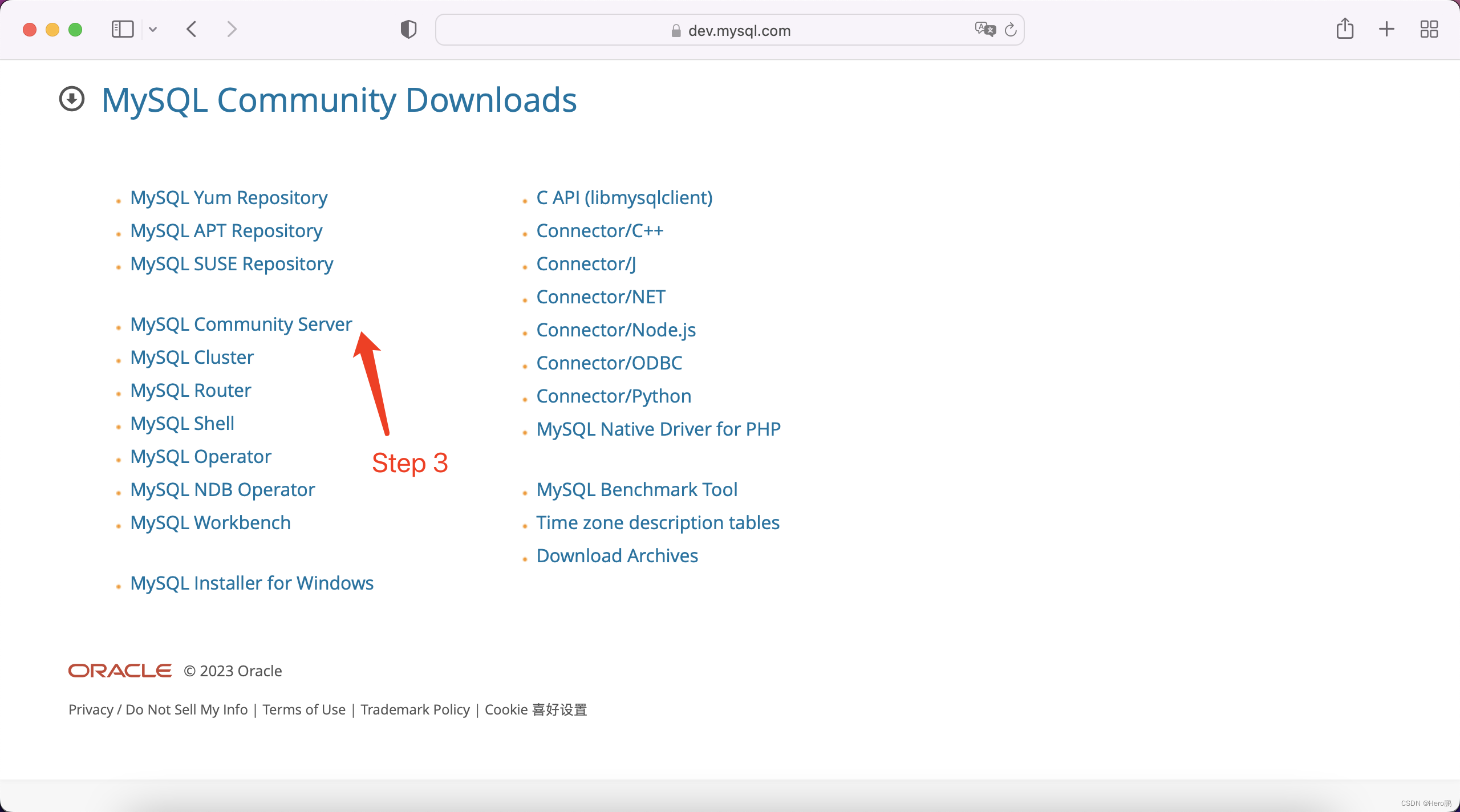Open the privacy report shield icon
The image size is (1460, 812).
(x=408, y=29)
